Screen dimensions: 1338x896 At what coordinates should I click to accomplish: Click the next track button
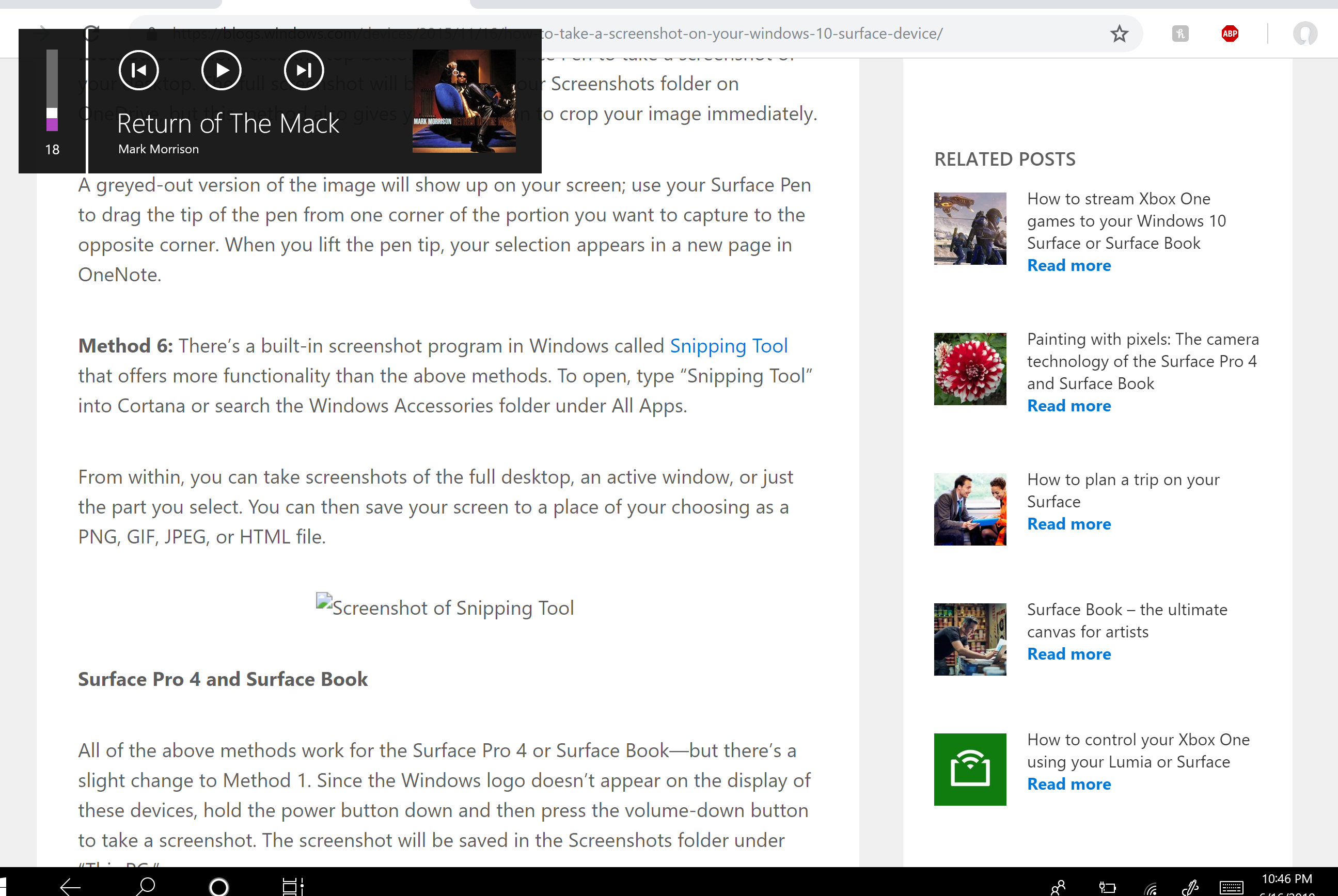tap(304, 69)
